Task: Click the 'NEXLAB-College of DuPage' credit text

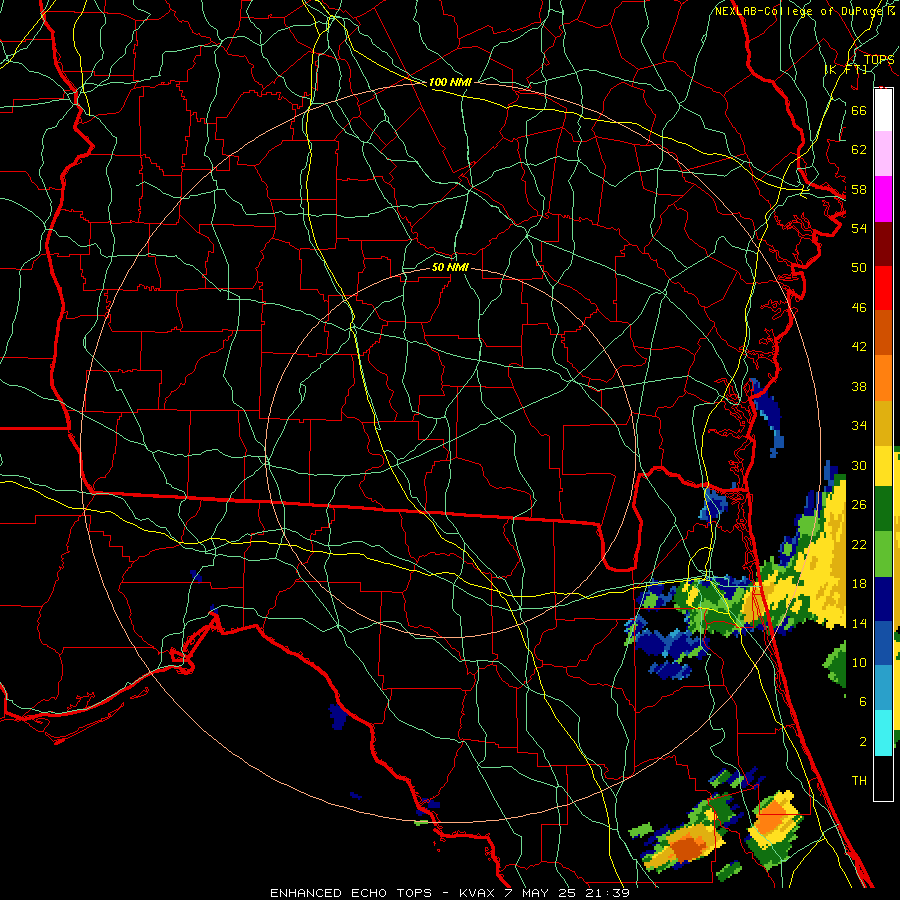Action: (798, 11)
